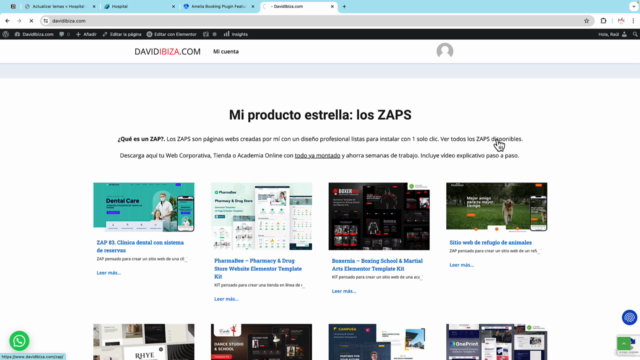Viewport: 640px width, 360px height.
Task: Open the Dance Studio & School thumbnail
Action: (x=261, y=342)
